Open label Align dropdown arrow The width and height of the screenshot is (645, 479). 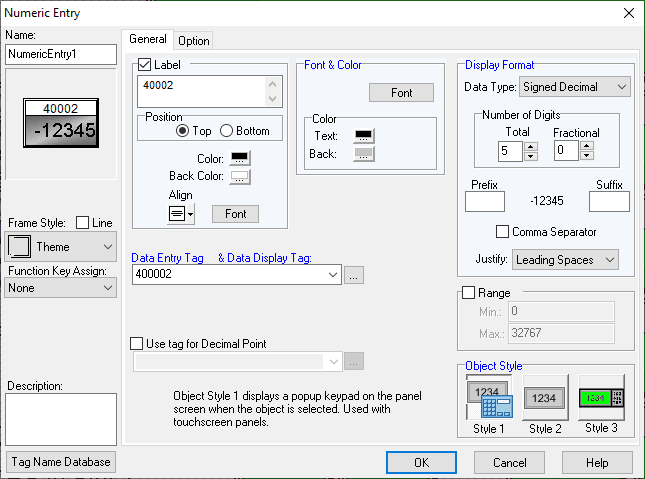[190, 214]
